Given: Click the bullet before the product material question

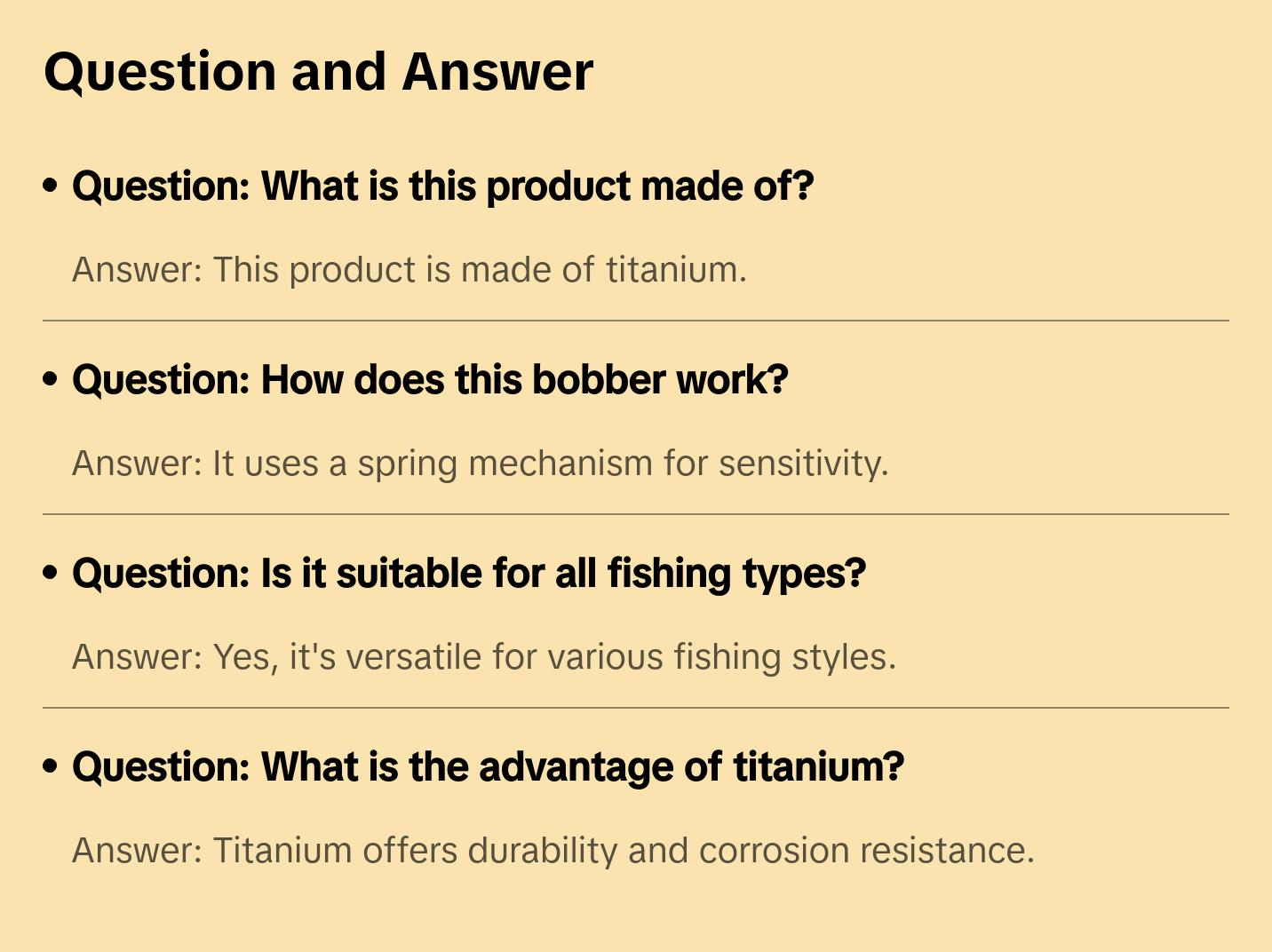Looking at the screenshot, I should pos(51,186).
